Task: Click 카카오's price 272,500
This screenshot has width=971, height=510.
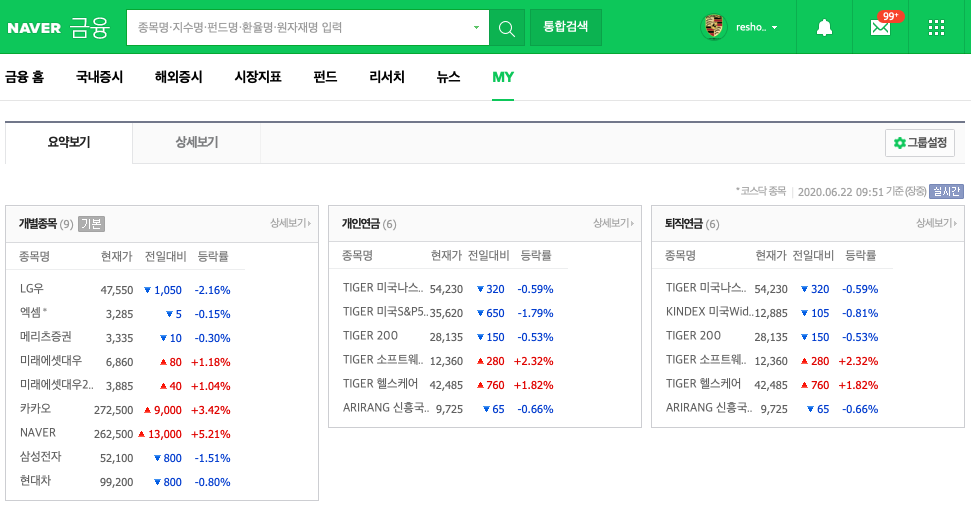Action: 113,410
